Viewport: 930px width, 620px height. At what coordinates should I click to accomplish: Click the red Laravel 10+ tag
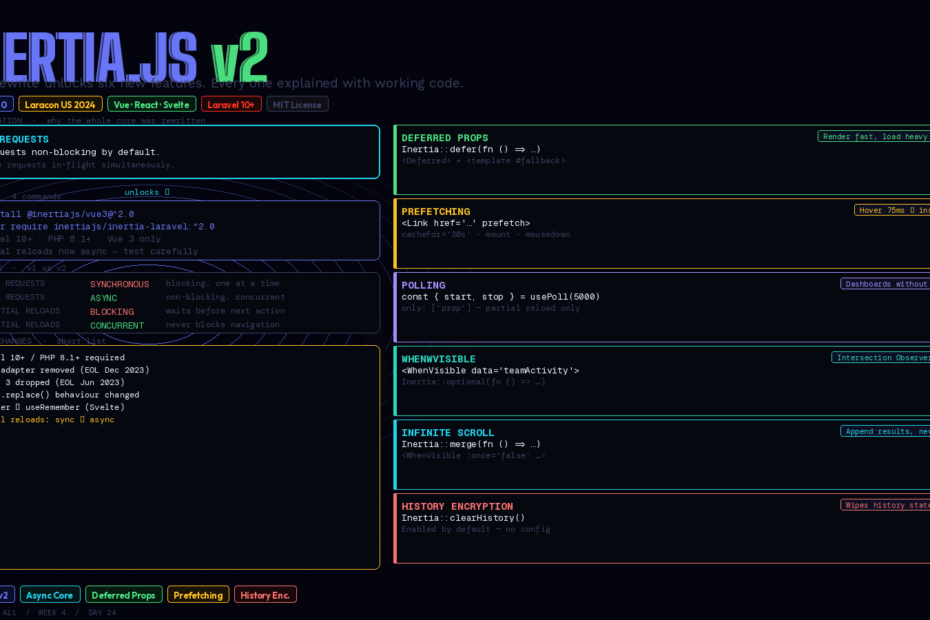pyautogui.click(x=231, y=104)
